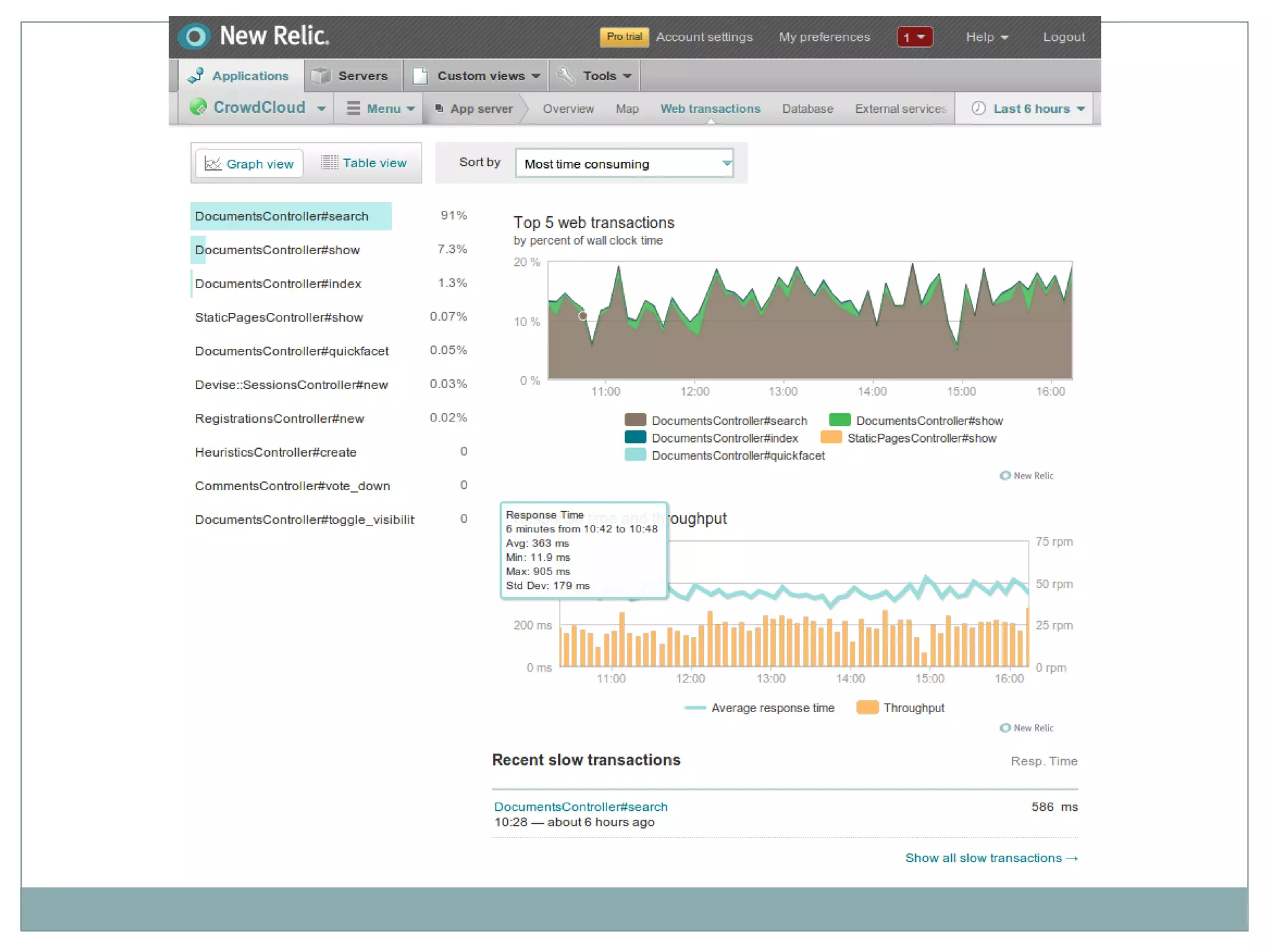The height and width of the screenshot is (952, 1270).
Task: Go to the Overview tab
Action: (568, 108)
